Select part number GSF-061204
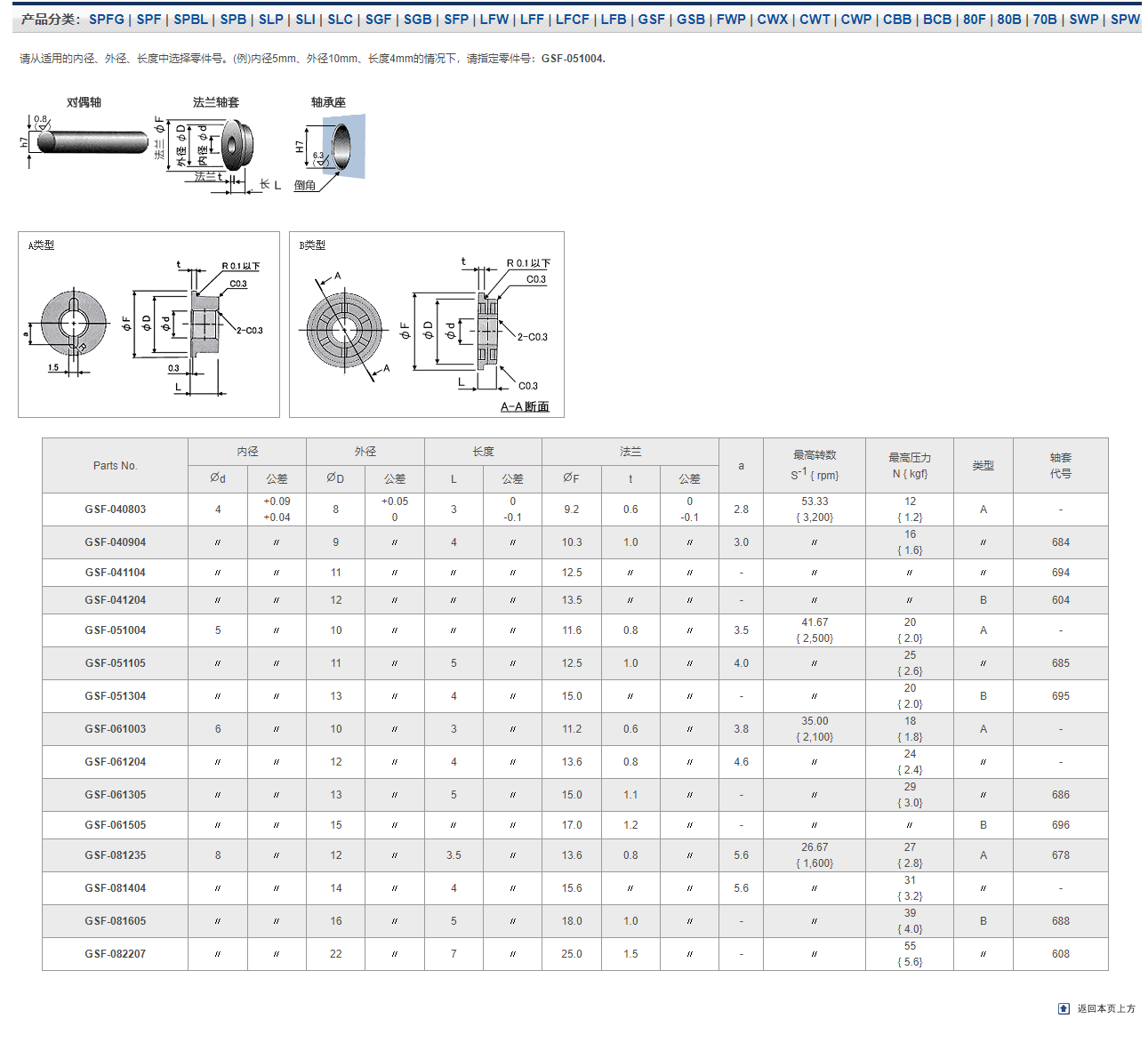This screenshot has width=1148, height=1059. click(116, 762)
